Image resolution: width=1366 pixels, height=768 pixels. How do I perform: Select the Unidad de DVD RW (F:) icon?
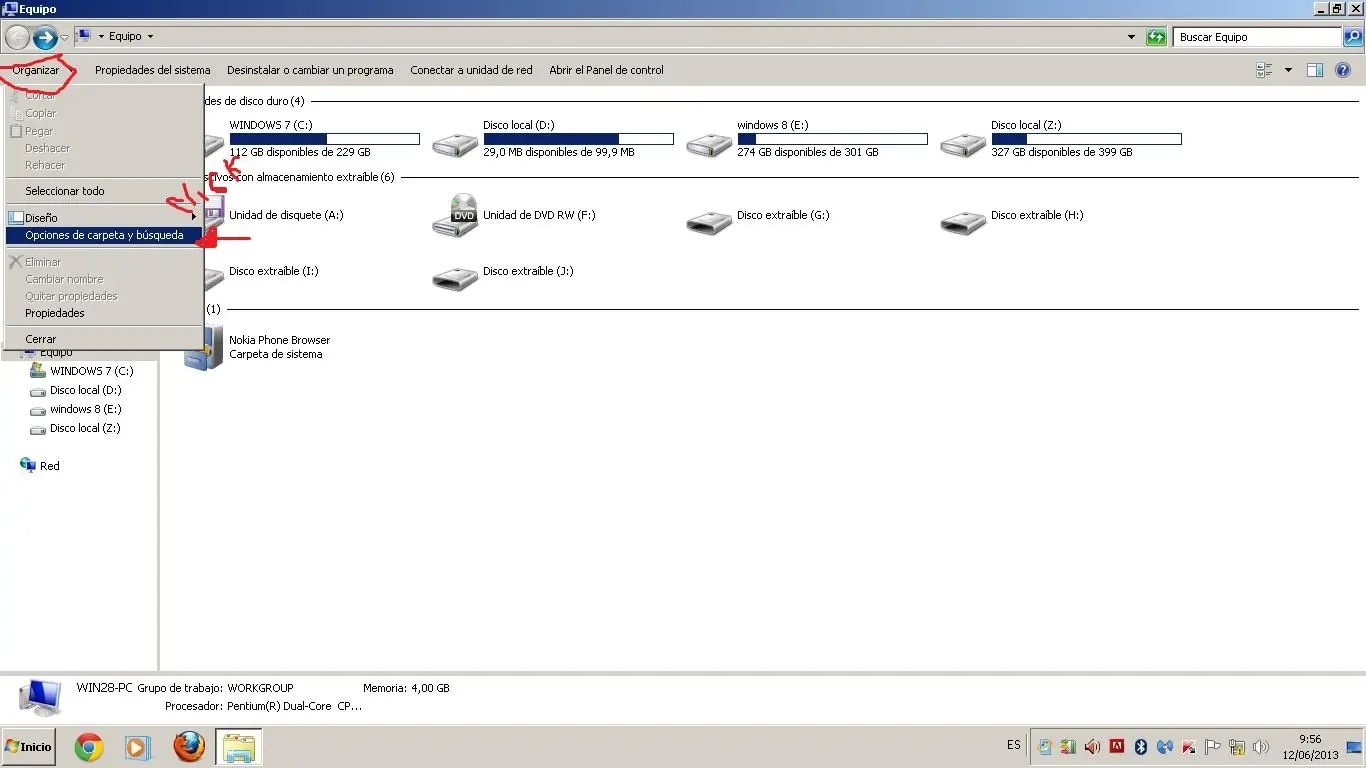(455, 216)
